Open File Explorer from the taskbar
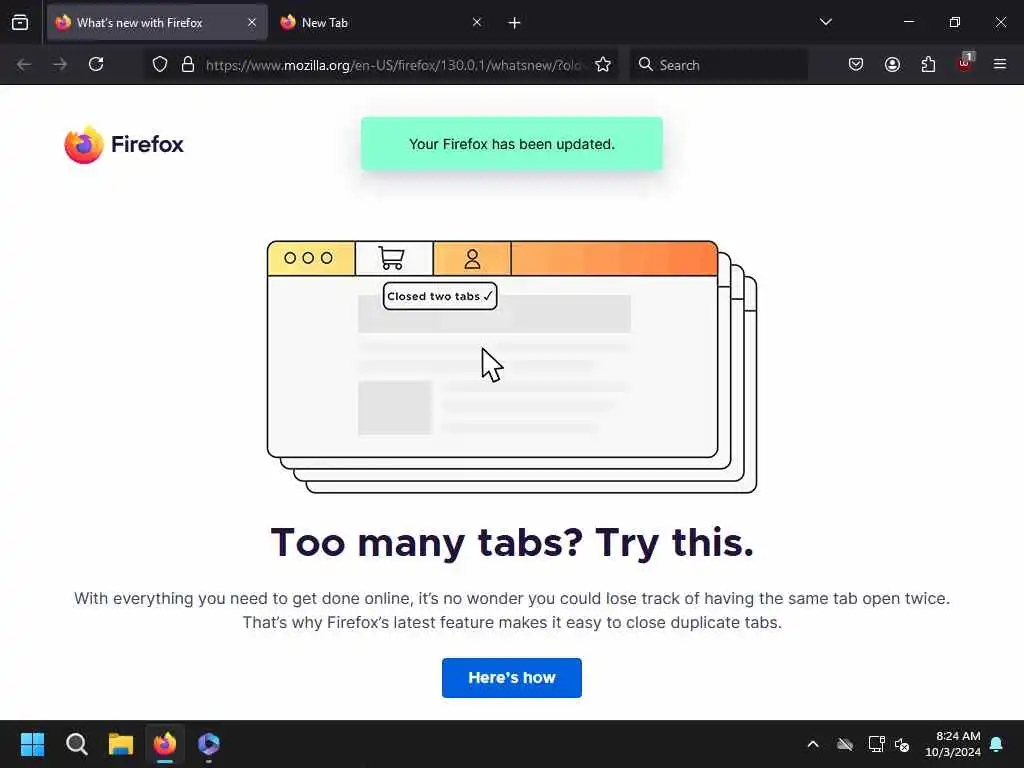 tap(121, 744)
